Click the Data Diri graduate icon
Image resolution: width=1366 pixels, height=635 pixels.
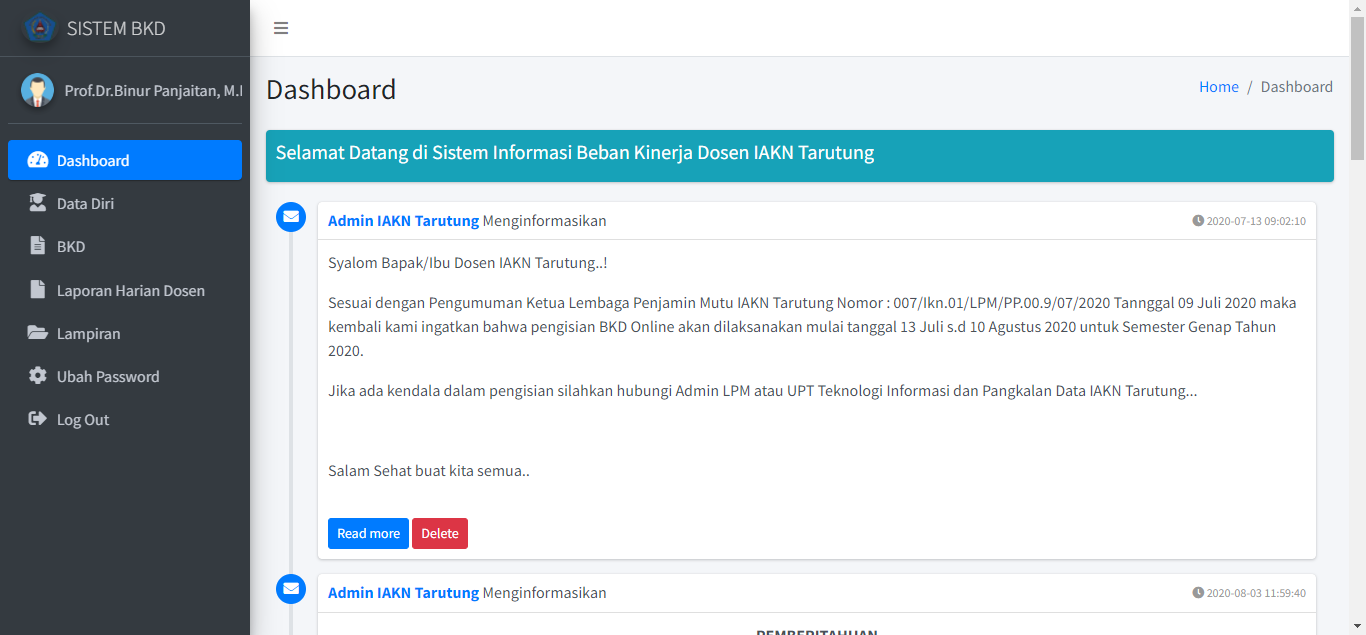[x=38, y=203]
